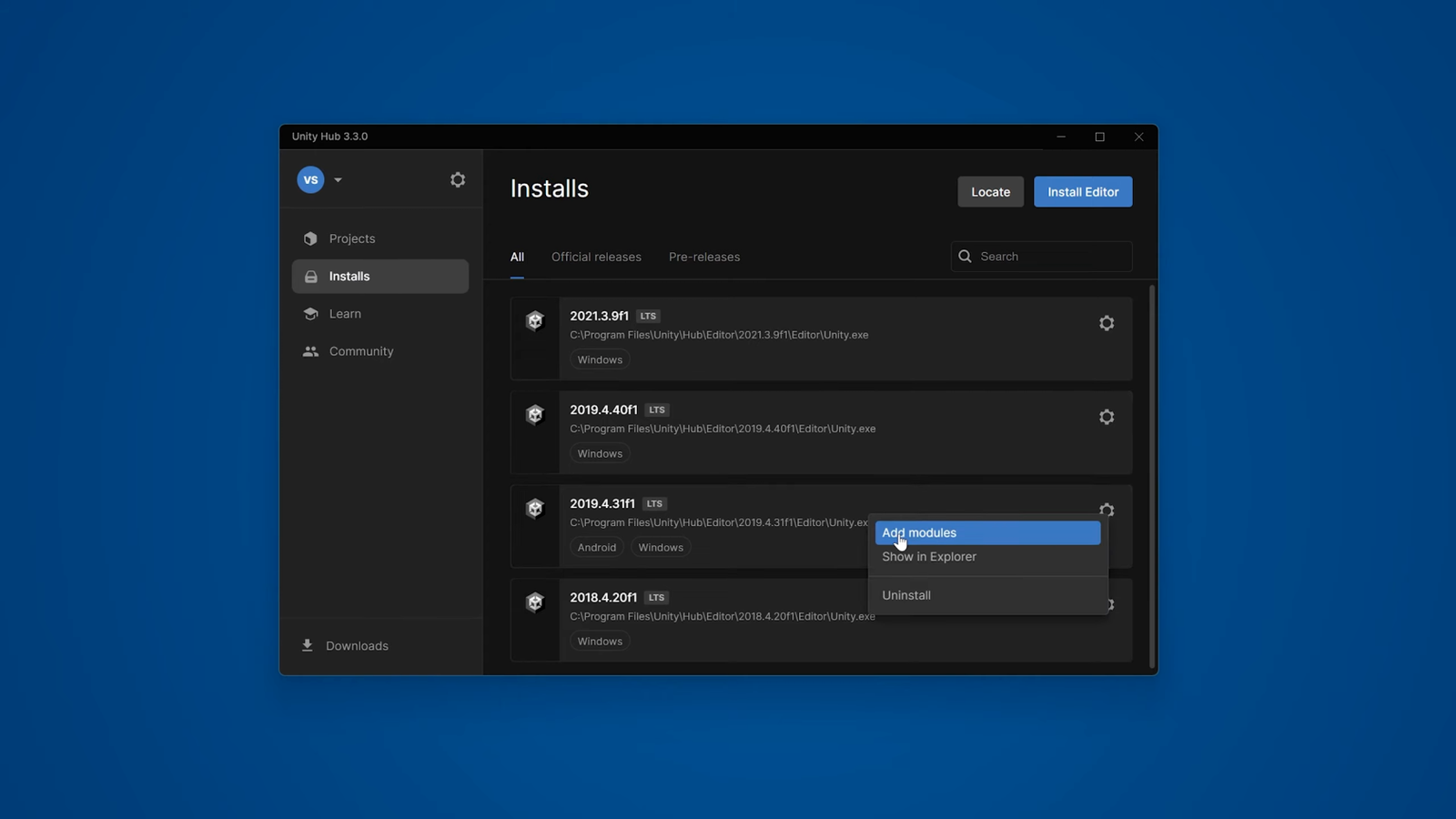Switch to the Pre-releases tab
This screenshot has height=819, width=1456.
pyautogui.click(x=704, y=258)
